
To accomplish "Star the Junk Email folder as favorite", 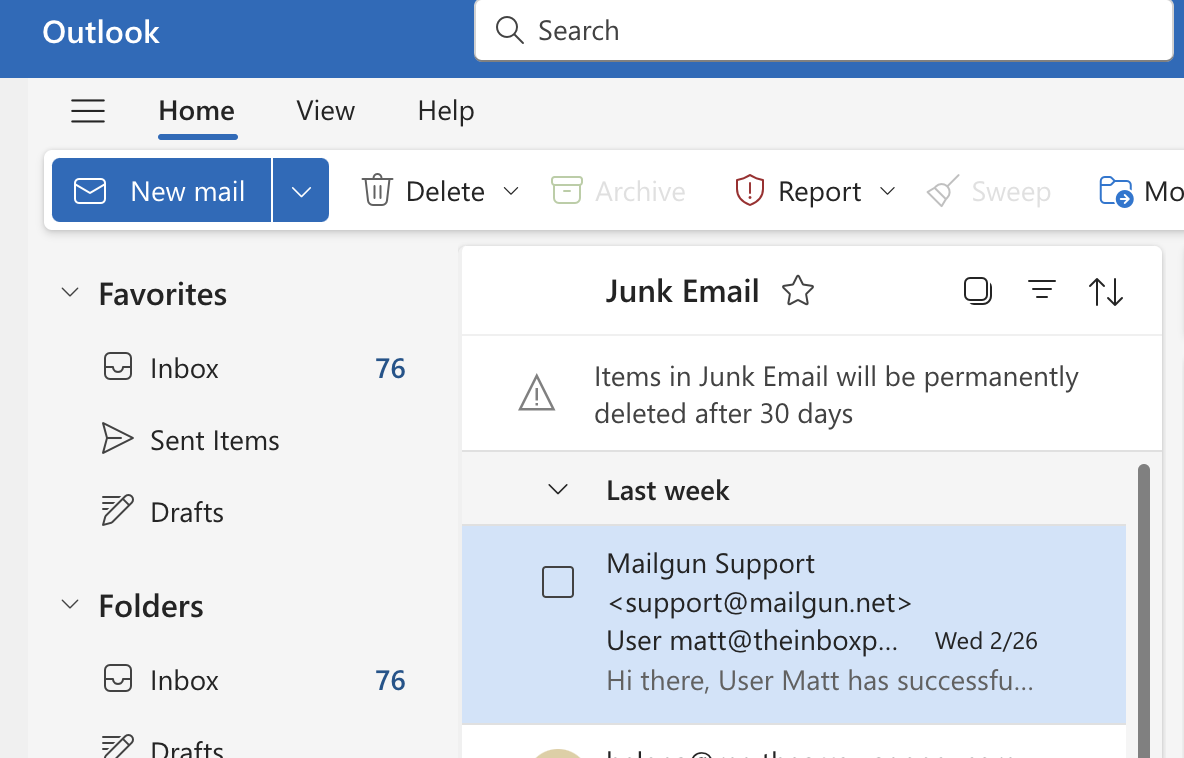I will pyautogui.click(x=798, y=291).
